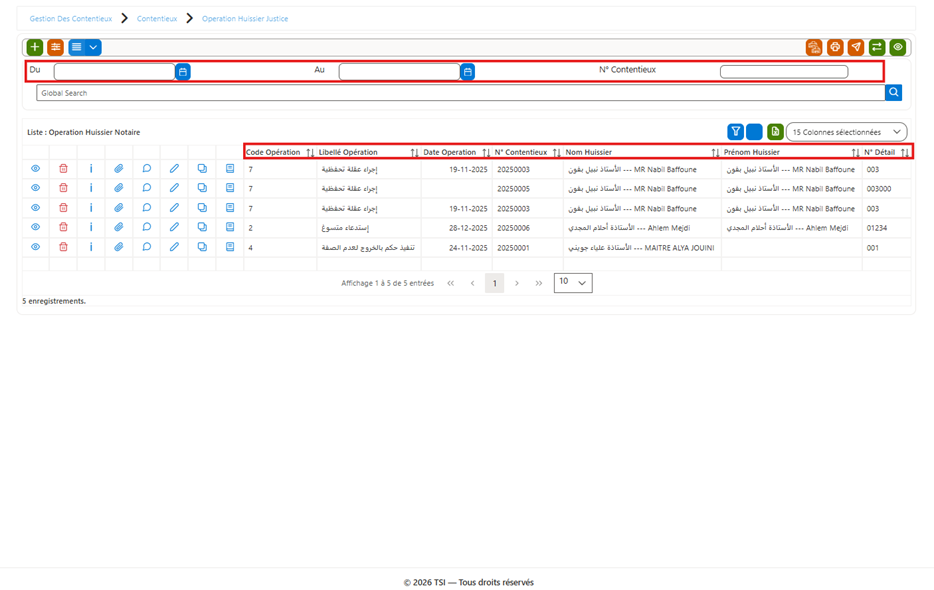Click the green swap arrows icon
Screen dimensions: 934x590
pyautogui.click(x=877, y=47)
